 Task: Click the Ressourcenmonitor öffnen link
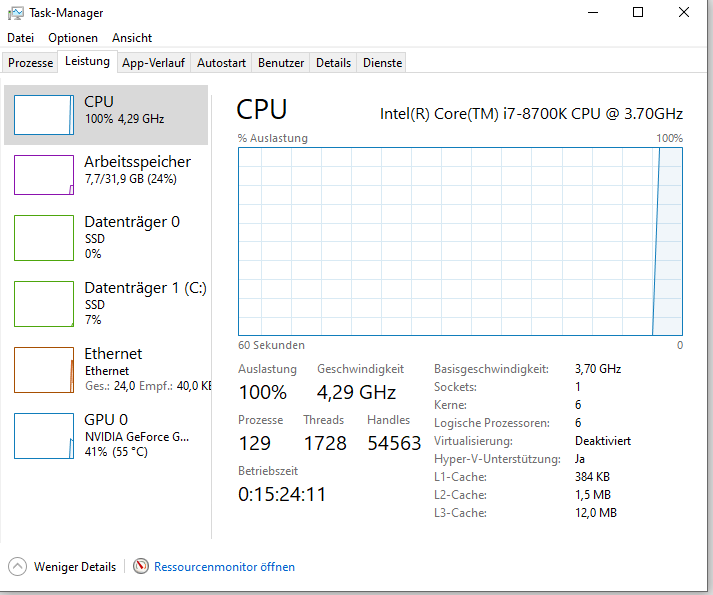tap(224, 567)
